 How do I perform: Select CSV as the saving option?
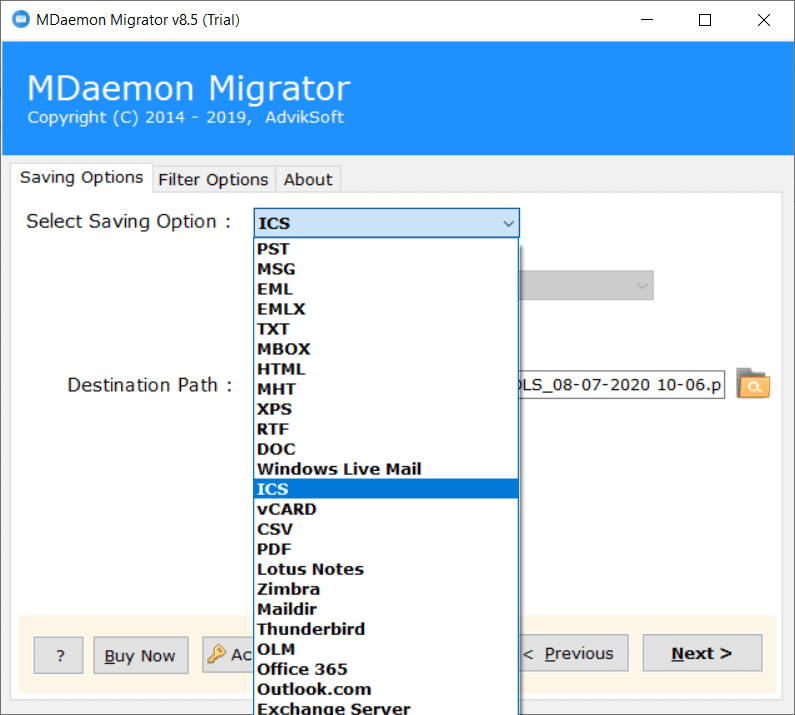[x=386, y=529]
